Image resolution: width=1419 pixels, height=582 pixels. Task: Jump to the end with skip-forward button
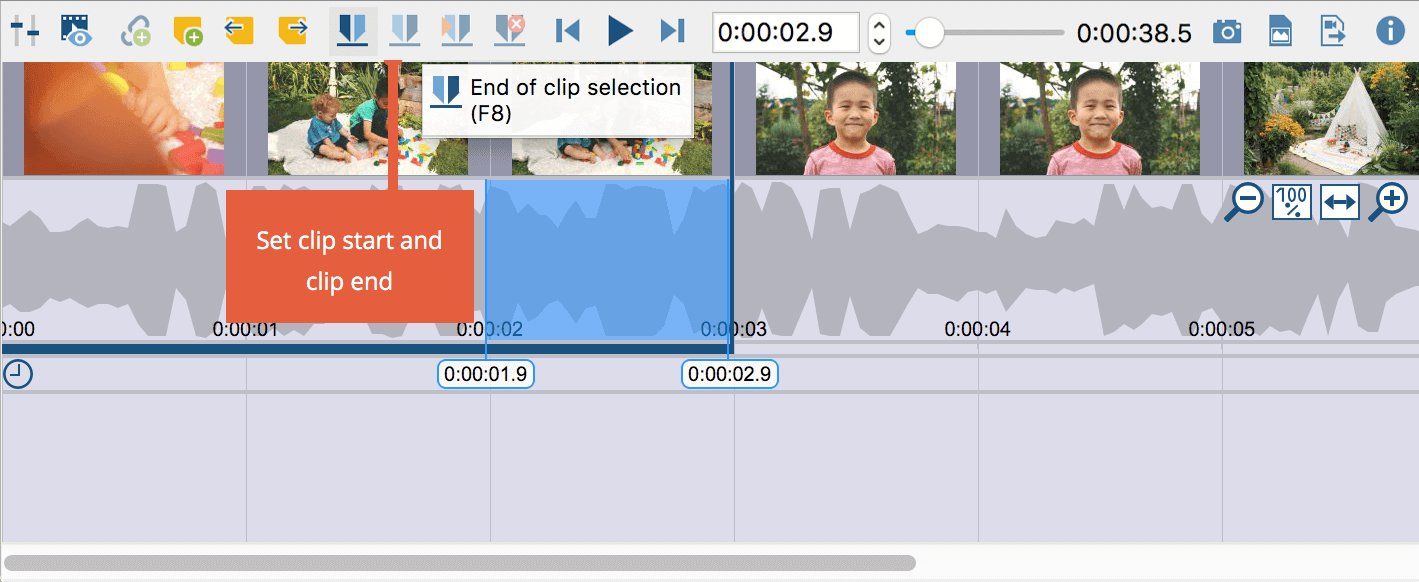[x=673, y=31]
